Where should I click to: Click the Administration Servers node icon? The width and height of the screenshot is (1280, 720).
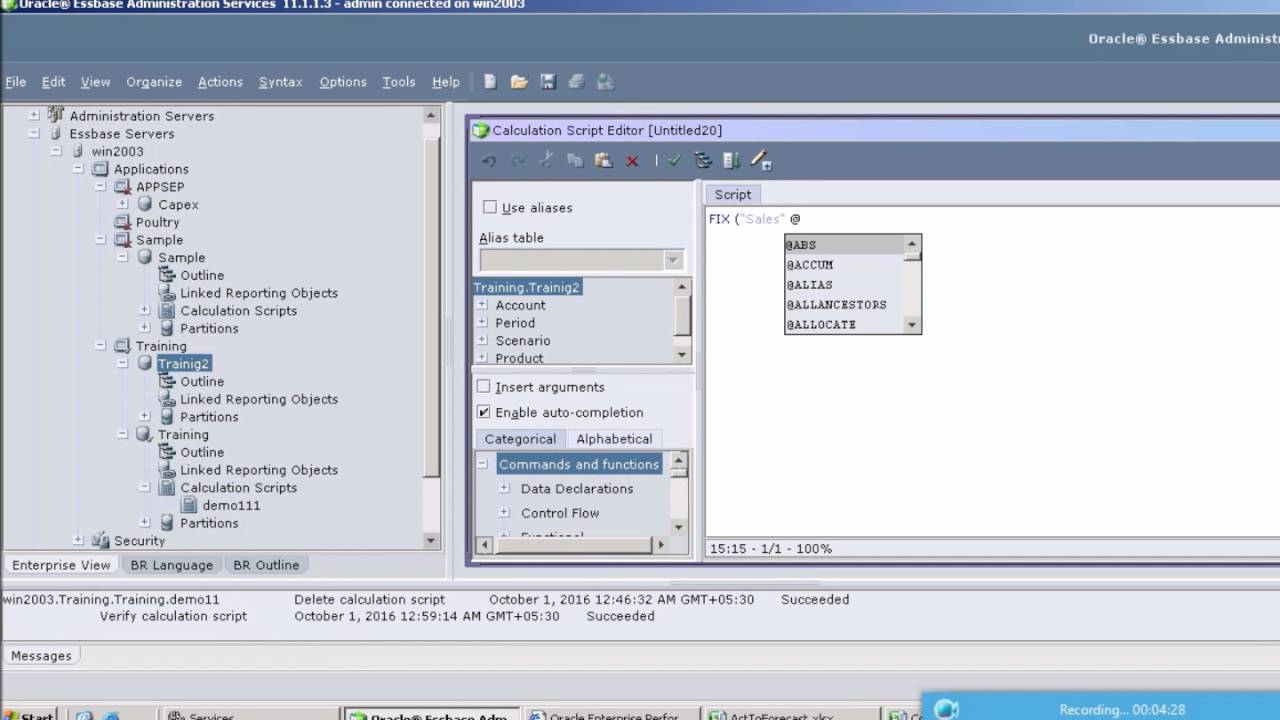(x=56, y=115)
